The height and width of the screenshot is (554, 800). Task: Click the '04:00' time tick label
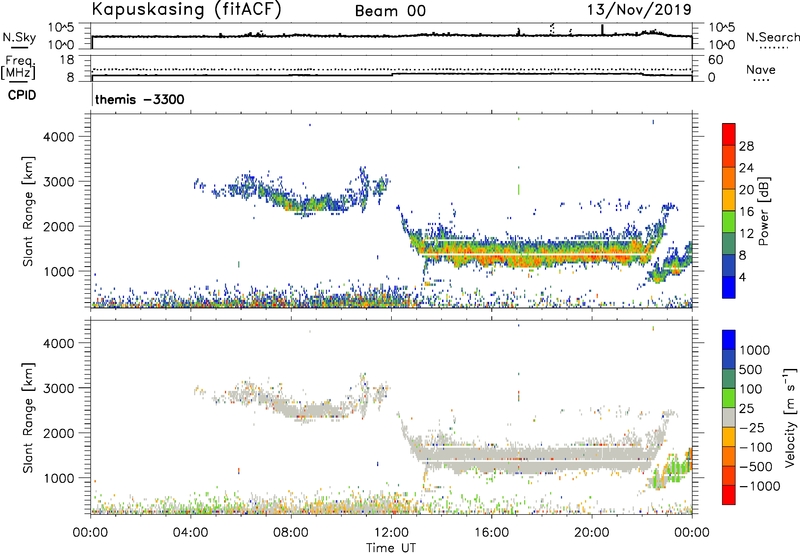[191, 533]
